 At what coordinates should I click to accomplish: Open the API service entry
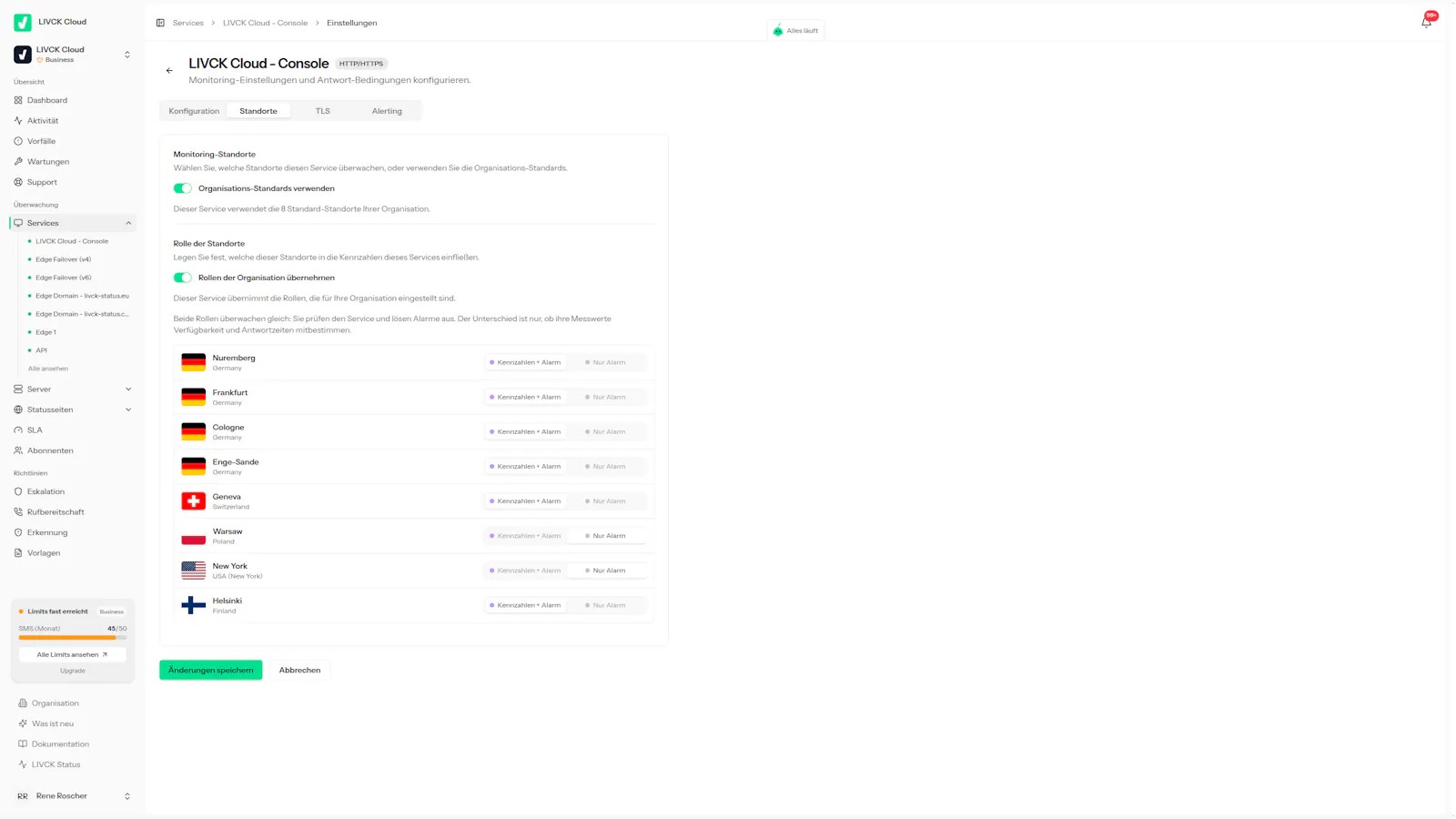pyautogui.click(x=80, y=350)
